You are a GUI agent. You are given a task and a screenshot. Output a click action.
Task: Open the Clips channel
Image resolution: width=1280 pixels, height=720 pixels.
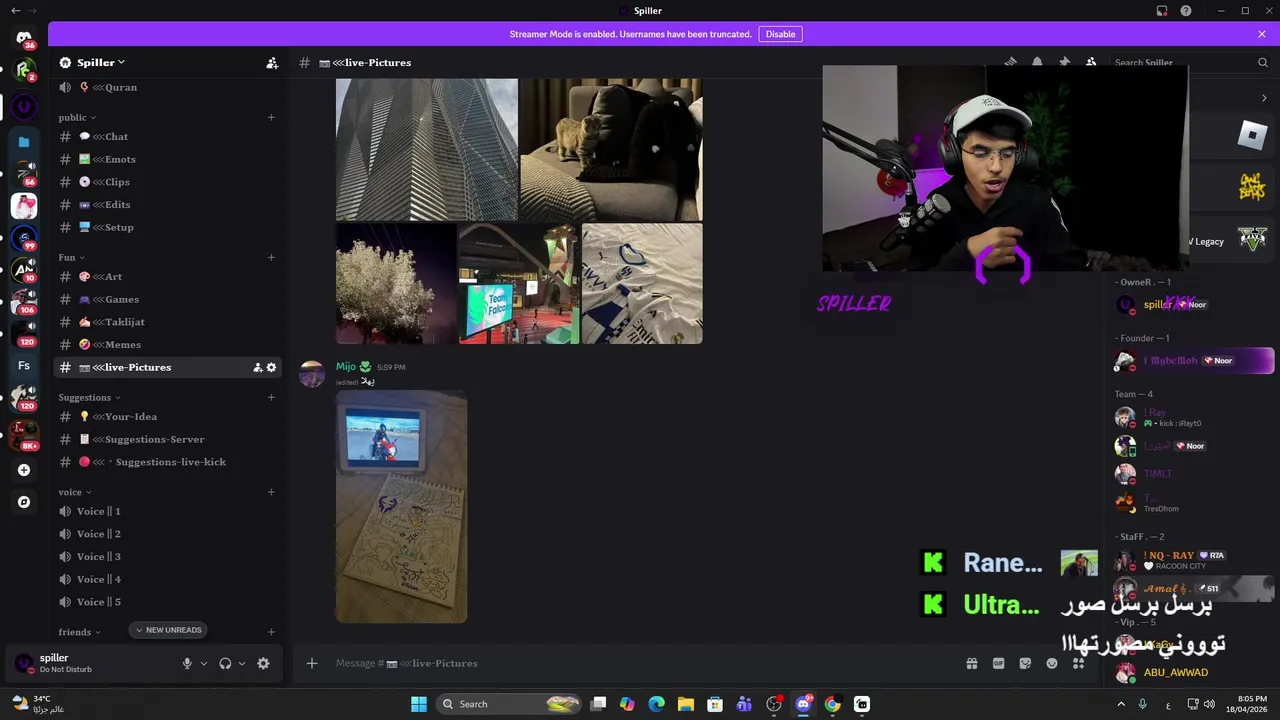click(167, 182)
